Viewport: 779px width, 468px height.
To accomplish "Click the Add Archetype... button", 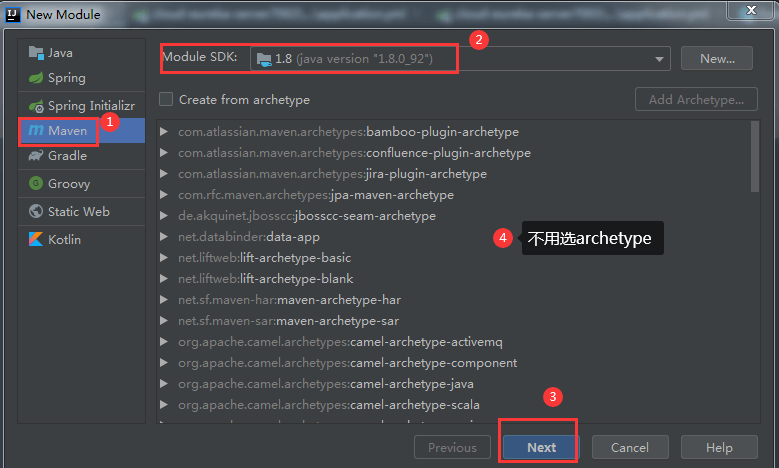I will pyautogui.click(x=696, y=99).
